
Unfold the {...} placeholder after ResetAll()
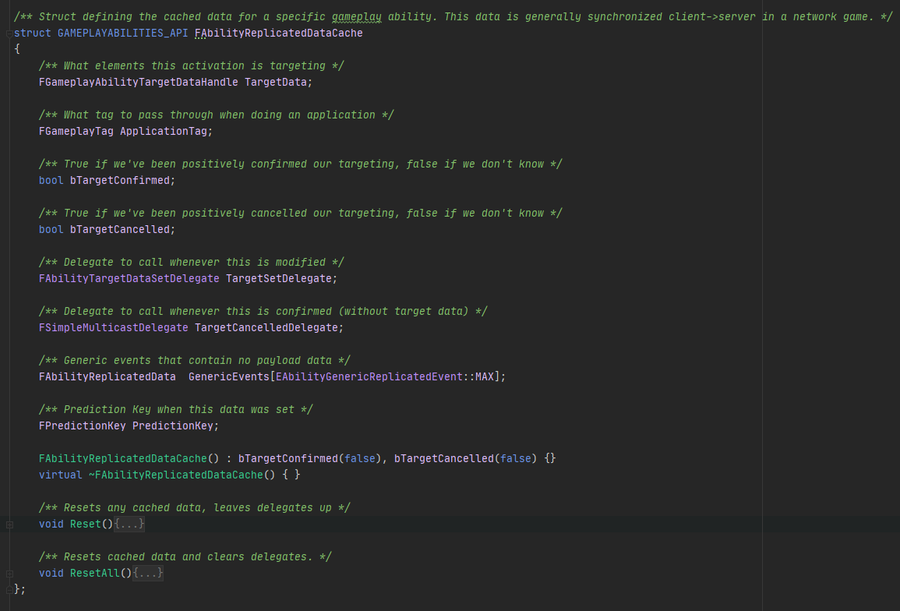point(148,573)
